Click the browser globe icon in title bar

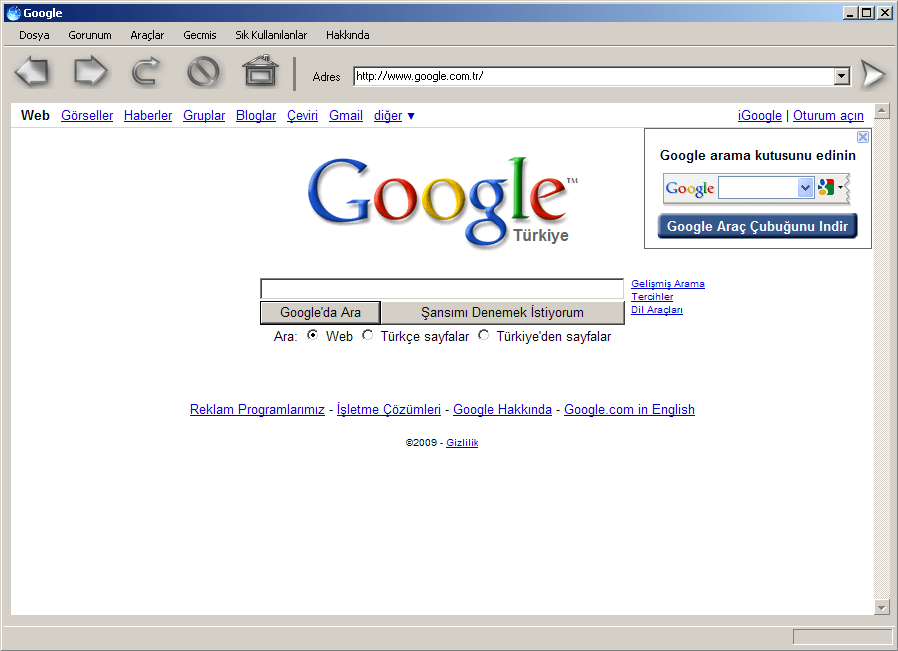pyautogui.click(x=13, y=13)
